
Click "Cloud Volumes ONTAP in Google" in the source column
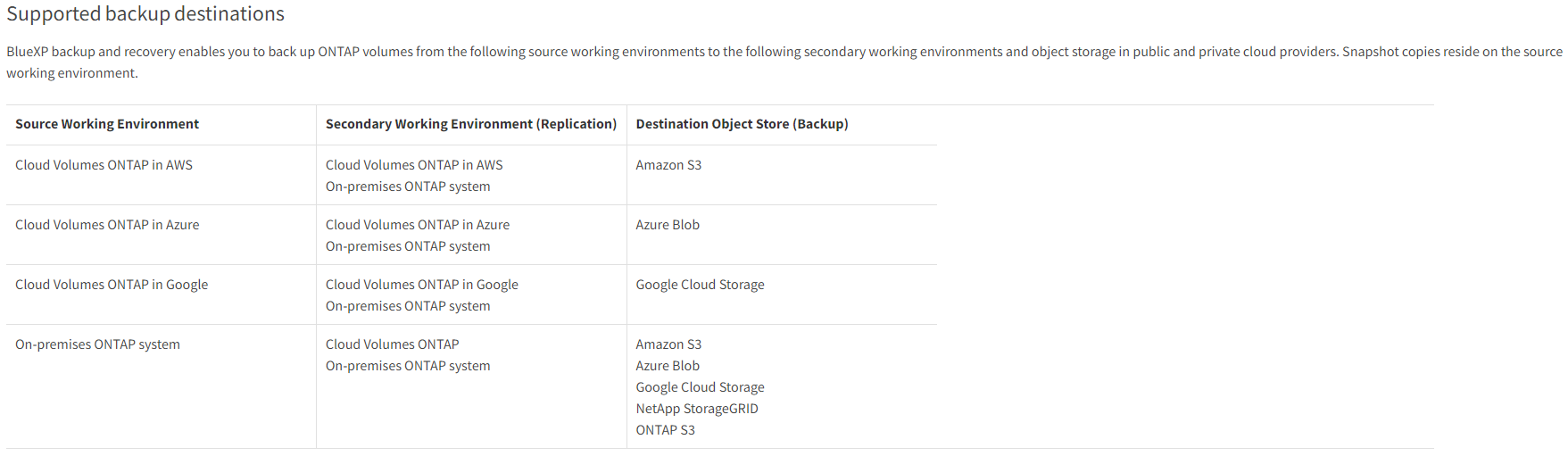click(112, 285)
